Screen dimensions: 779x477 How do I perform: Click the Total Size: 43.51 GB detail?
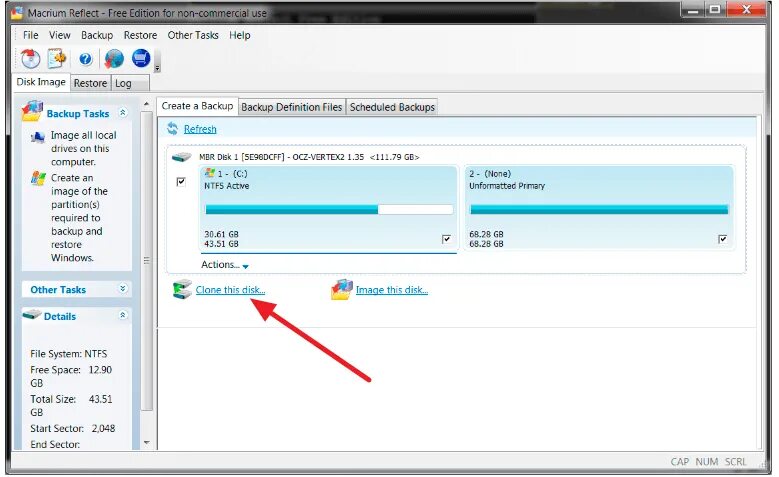tap(71, 405)
